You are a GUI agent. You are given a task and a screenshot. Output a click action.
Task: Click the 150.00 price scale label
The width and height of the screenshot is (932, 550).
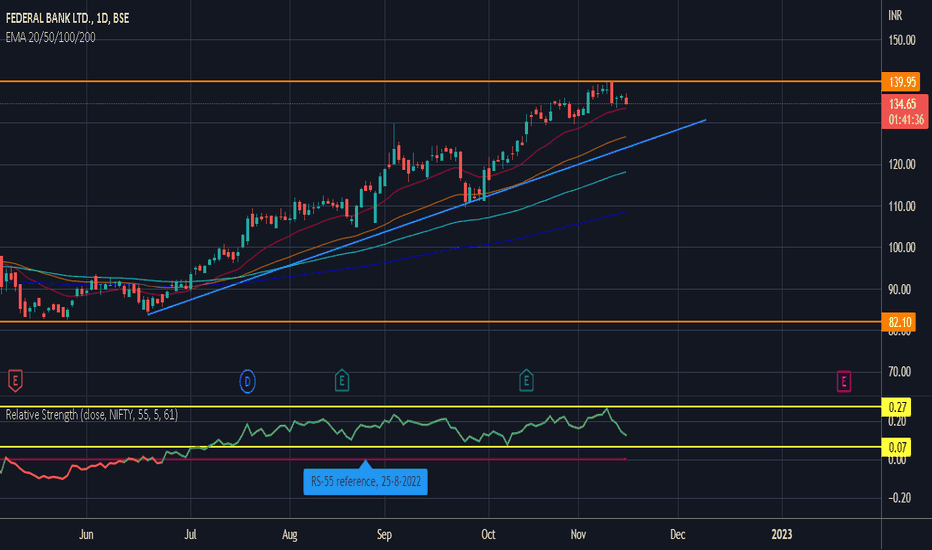901,40
